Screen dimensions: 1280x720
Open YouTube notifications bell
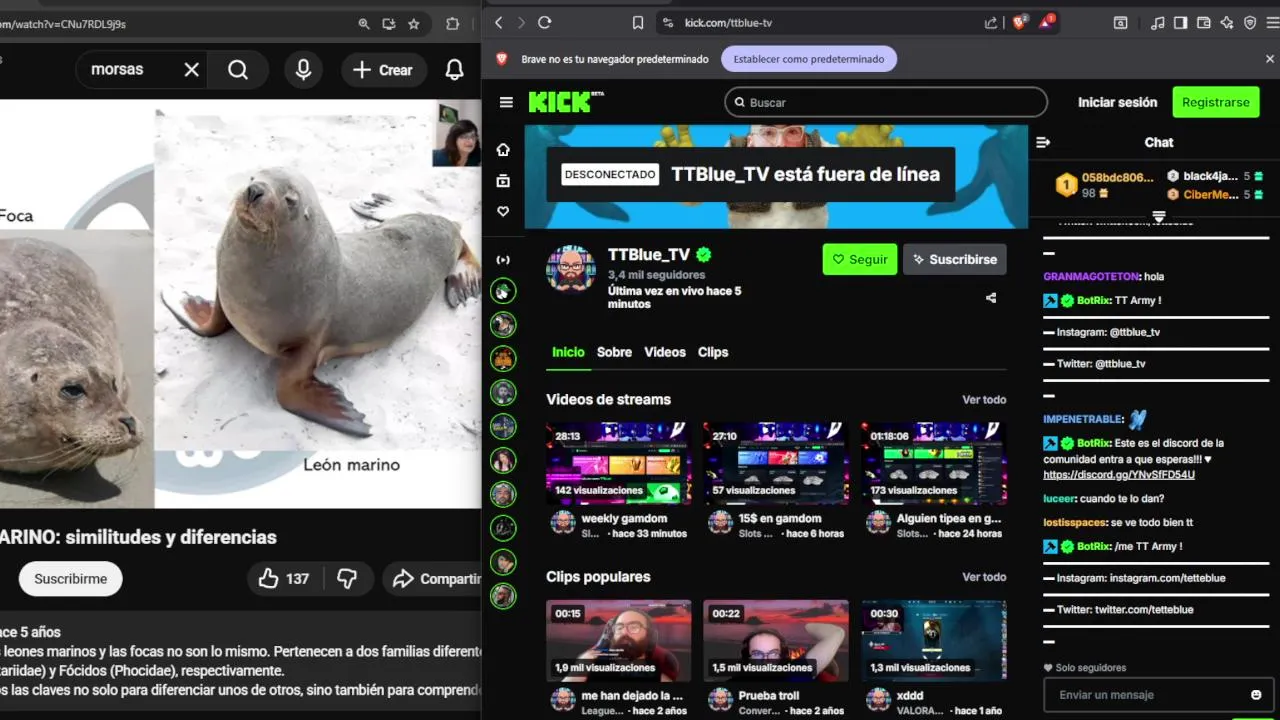pos(454,69)
